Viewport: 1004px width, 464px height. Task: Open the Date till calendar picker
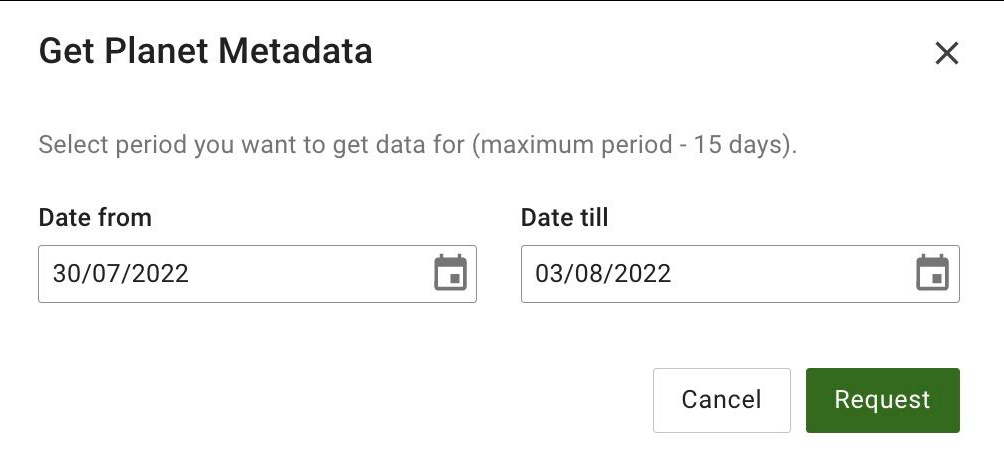pyautogui.click(x=932, y=273)
